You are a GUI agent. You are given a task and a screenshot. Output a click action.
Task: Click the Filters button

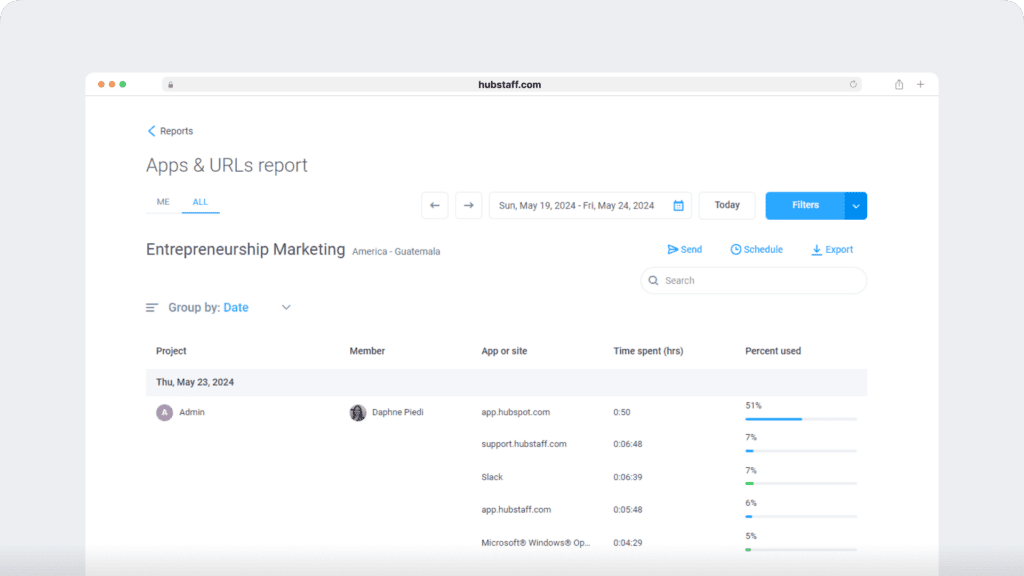pyautogui.click(x=804, y=205)
